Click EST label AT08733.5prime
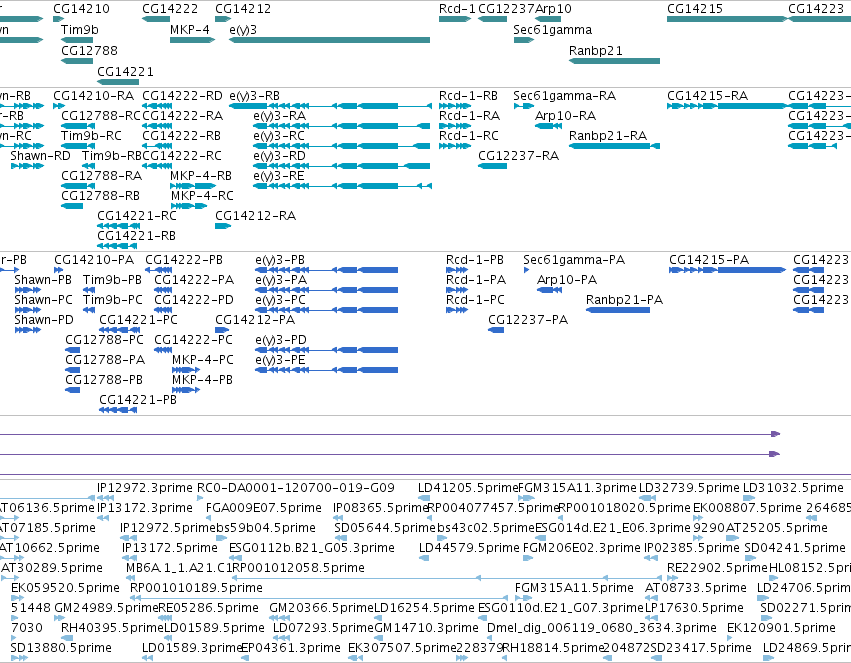 pyautogui.click(x=696, y=588)
